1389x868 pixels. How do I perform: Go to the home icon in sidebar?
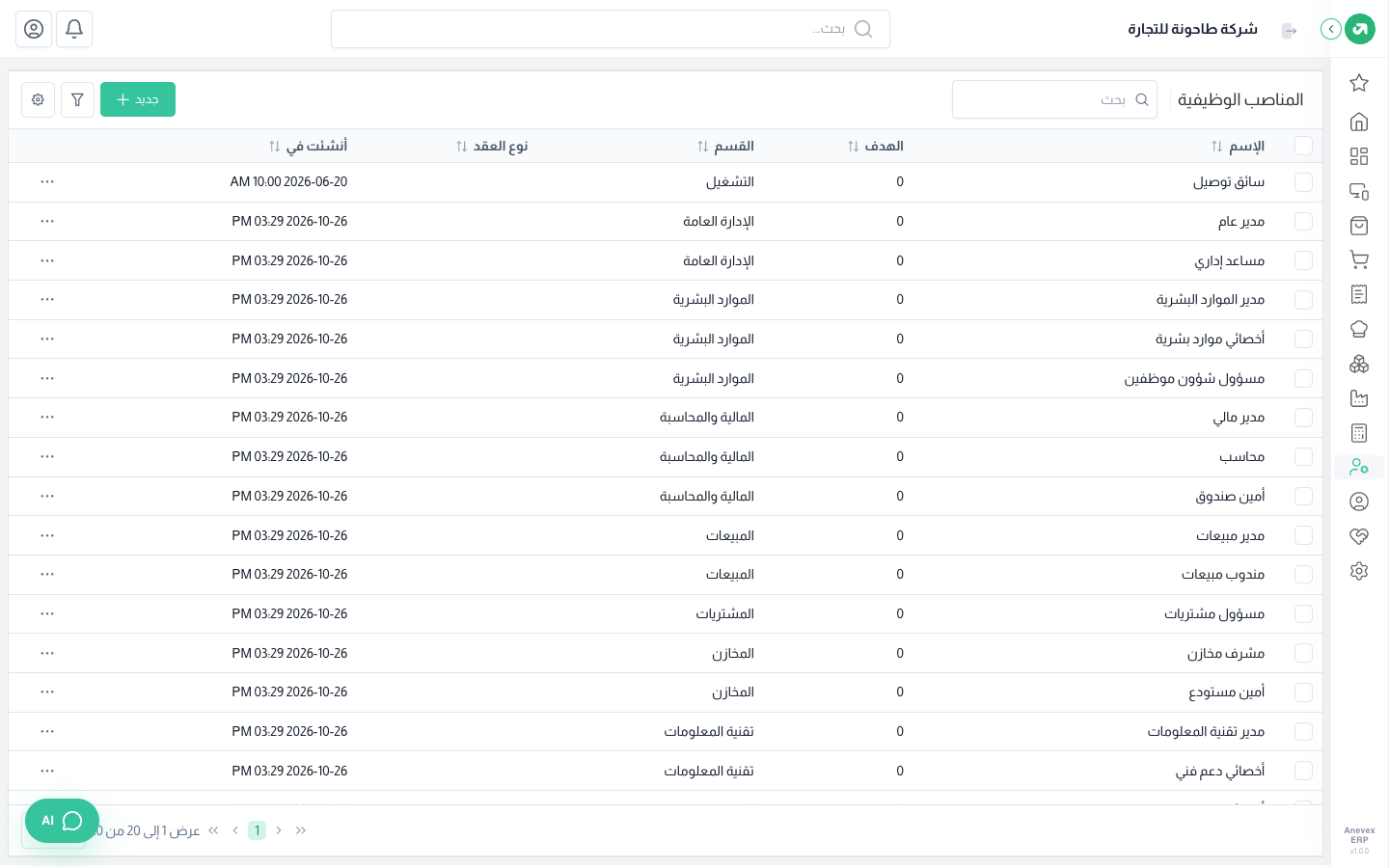click(1359, 122)
